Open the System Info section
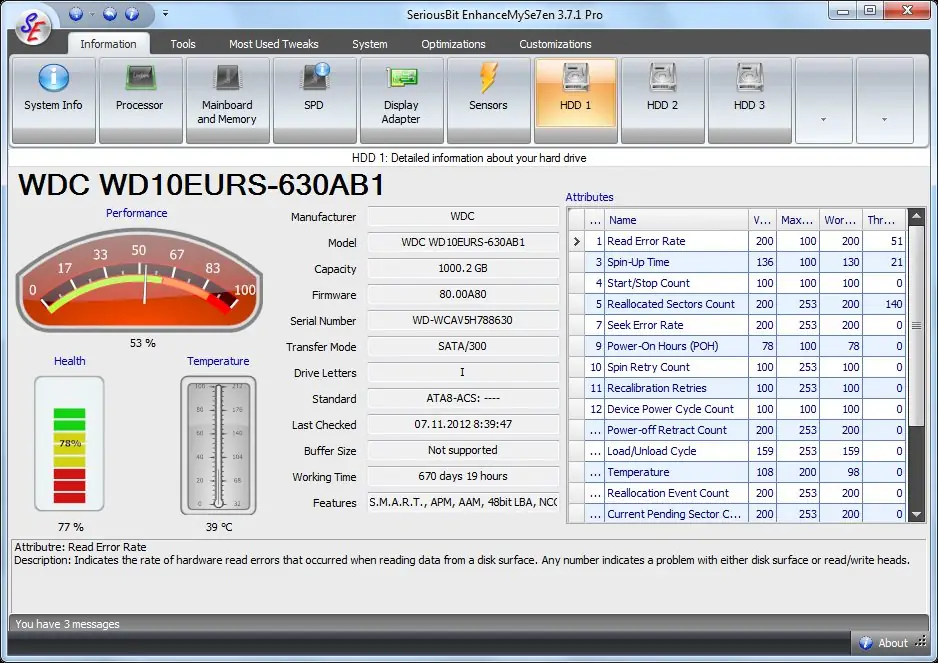938x663 pixels. coord(53,100)
